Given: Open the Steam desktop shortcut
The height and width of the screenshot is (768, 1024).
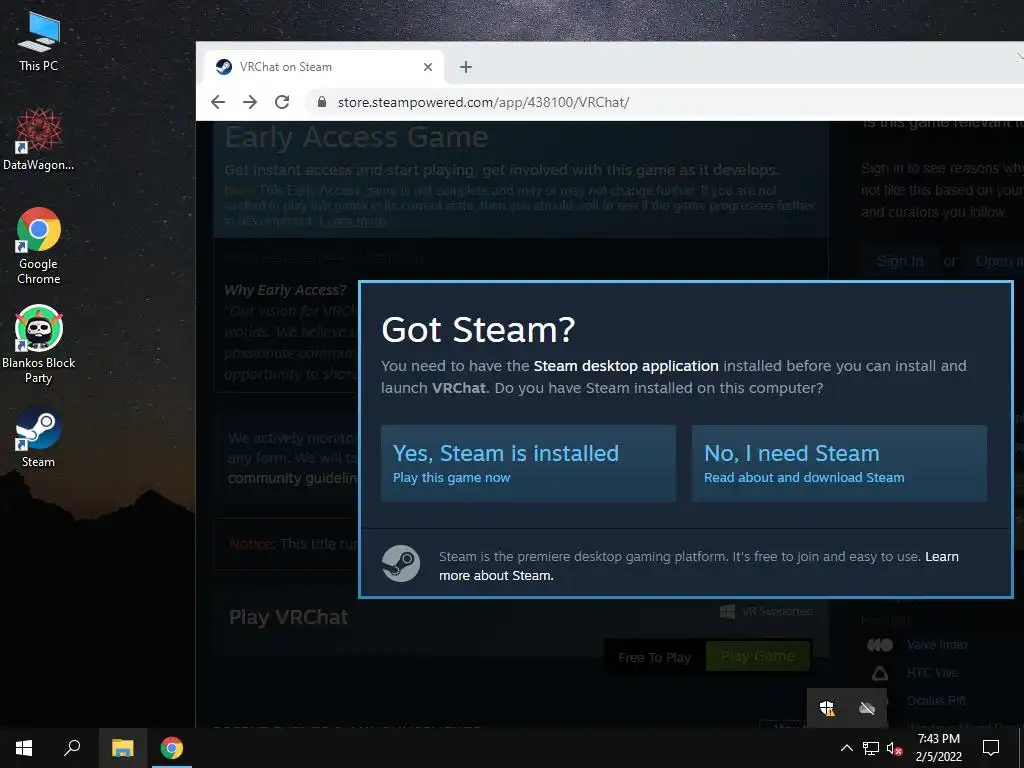Looking at the screenshot, I should pyautogui.click(x=39, y=438).
